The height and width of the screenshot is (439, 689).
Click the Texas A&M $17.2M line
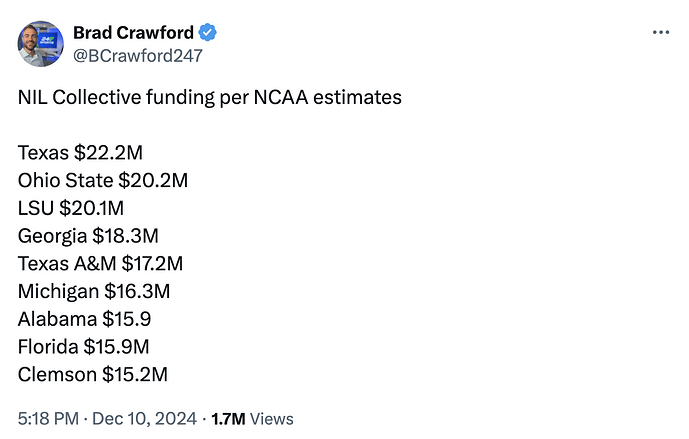point(100,264)
